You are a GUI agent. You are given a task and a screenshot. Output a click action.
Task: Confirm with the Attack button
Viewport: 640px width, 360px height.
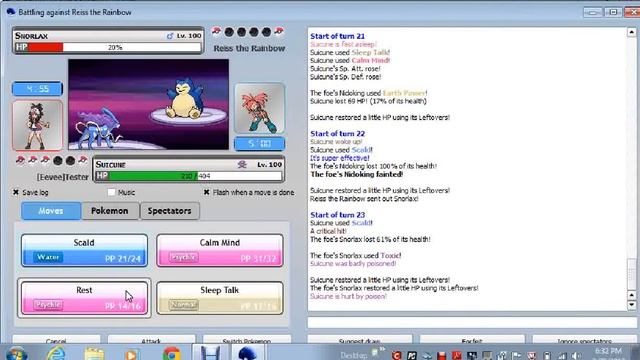coord(151,340)
